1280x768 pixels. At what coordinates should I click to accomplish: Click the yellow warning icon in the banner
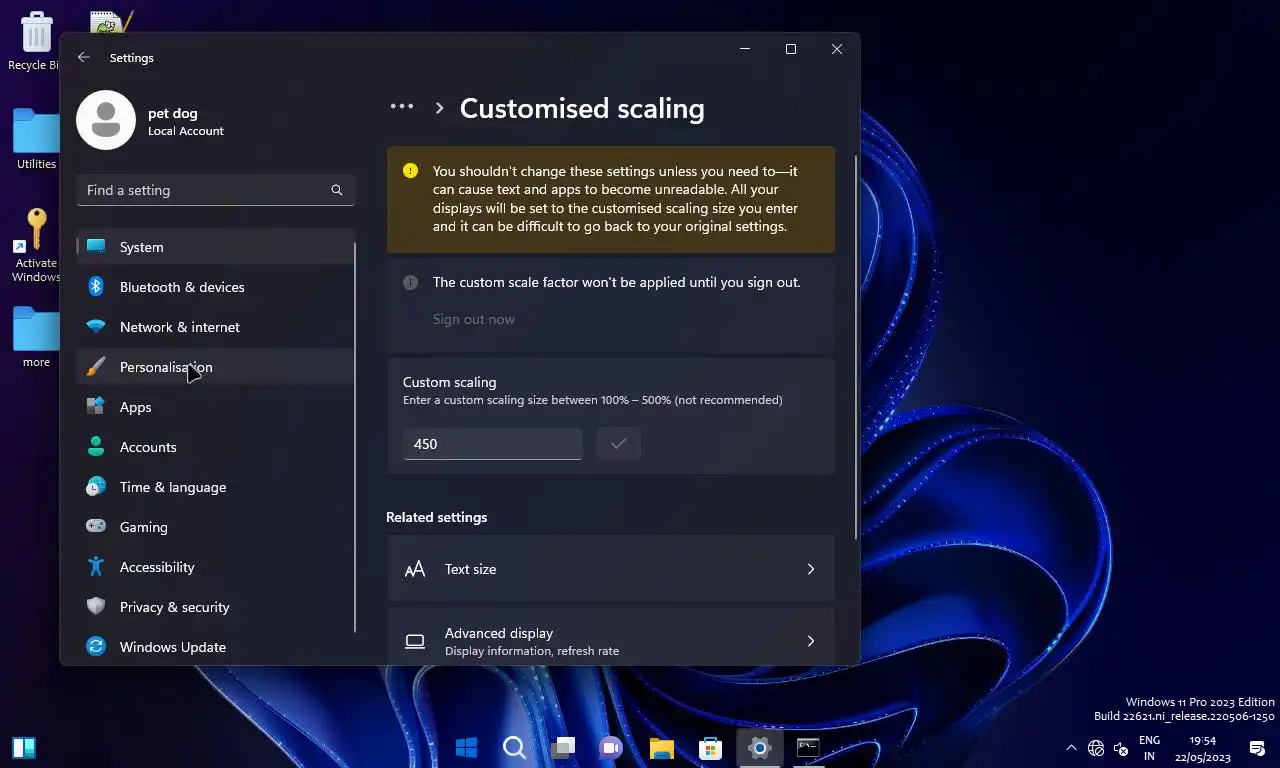pyautogui.click(x=410, y=171)
